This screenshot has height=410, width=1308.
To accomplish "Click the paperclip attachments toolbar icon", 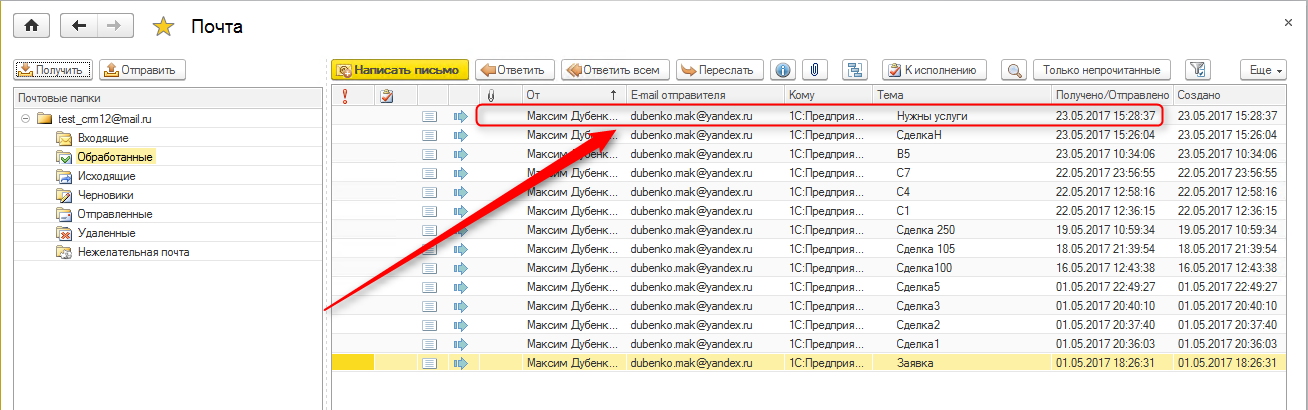I will tap(816, 70).
